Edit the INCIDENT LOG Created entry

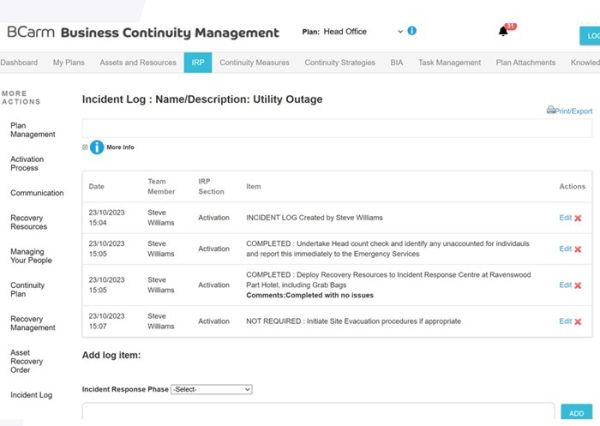565,218
